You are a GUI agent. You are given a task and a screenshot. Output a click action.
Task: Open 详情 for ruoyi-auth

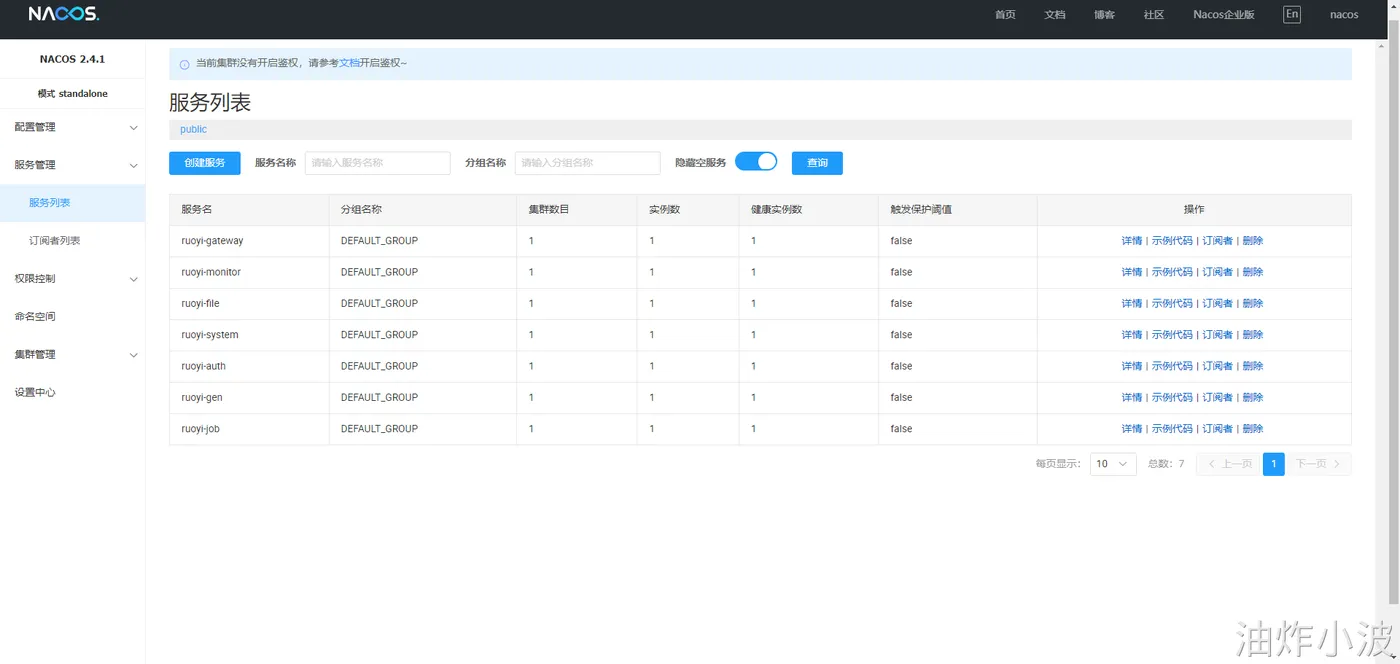(x=1132, y=366)
